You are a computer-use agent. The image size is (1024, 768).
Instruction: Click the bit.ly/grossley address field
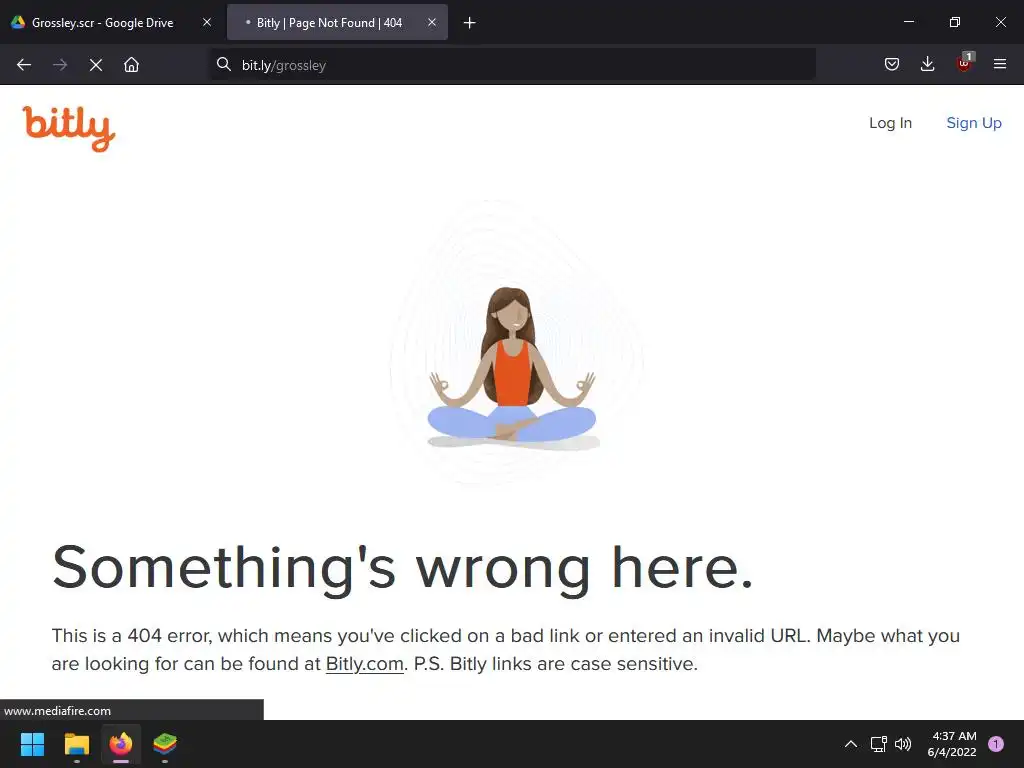(513, 65)
